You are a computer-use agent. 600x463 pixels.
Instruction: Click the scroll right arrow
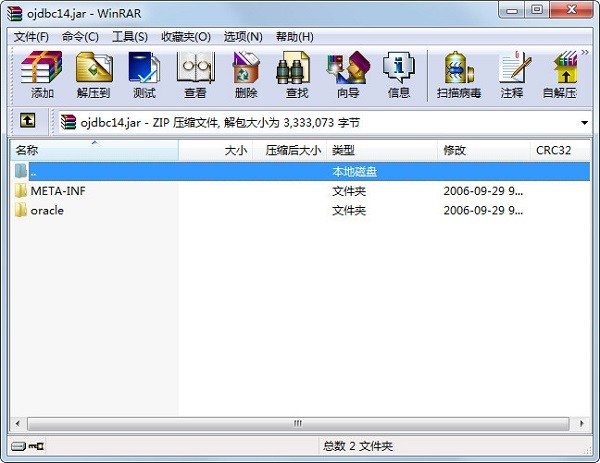tap(582, 424)
